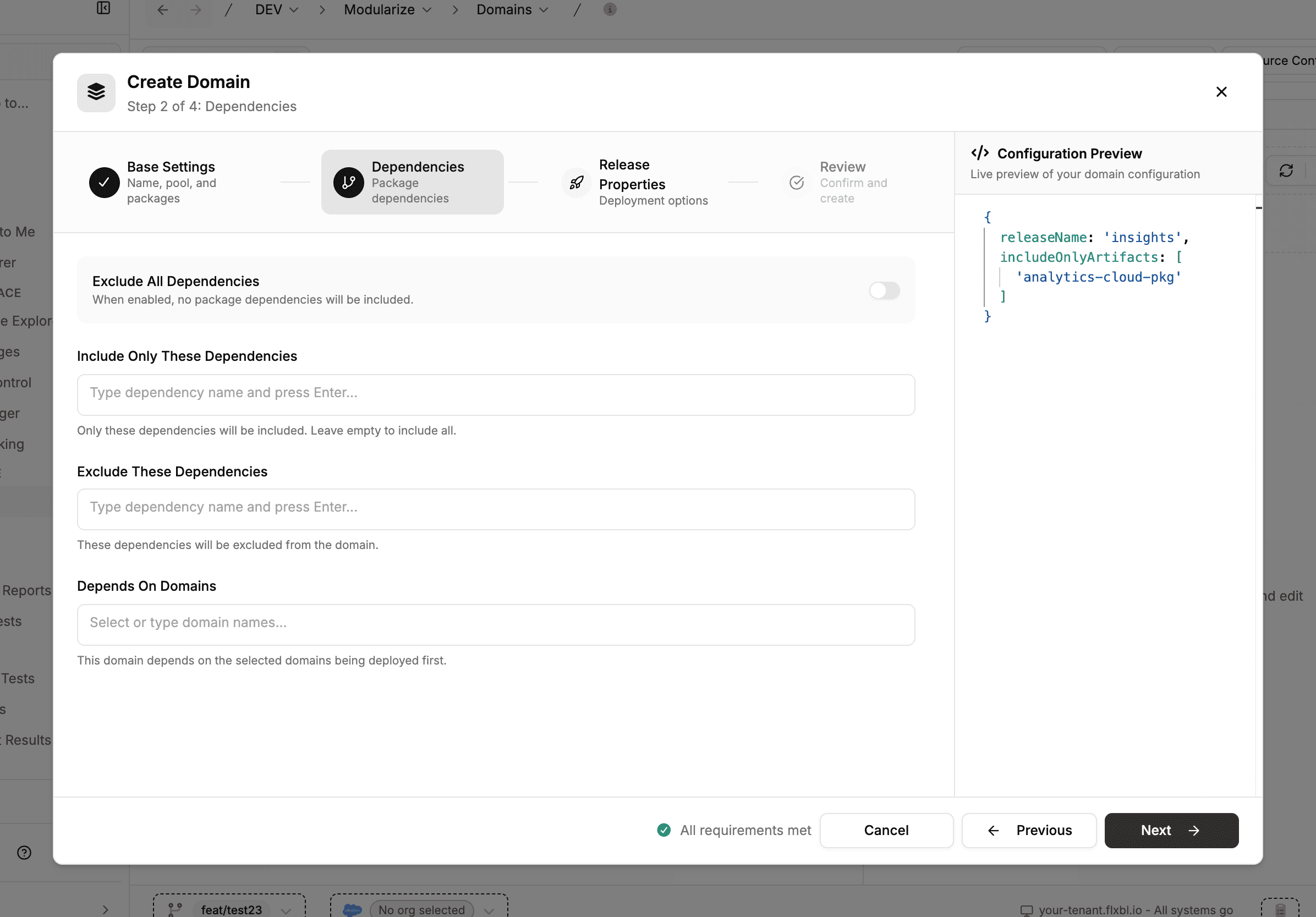Image resolution: width=1316 pixels, height=917 pixels.
Task: Select the Dependencies step
Action: [412, 182]
